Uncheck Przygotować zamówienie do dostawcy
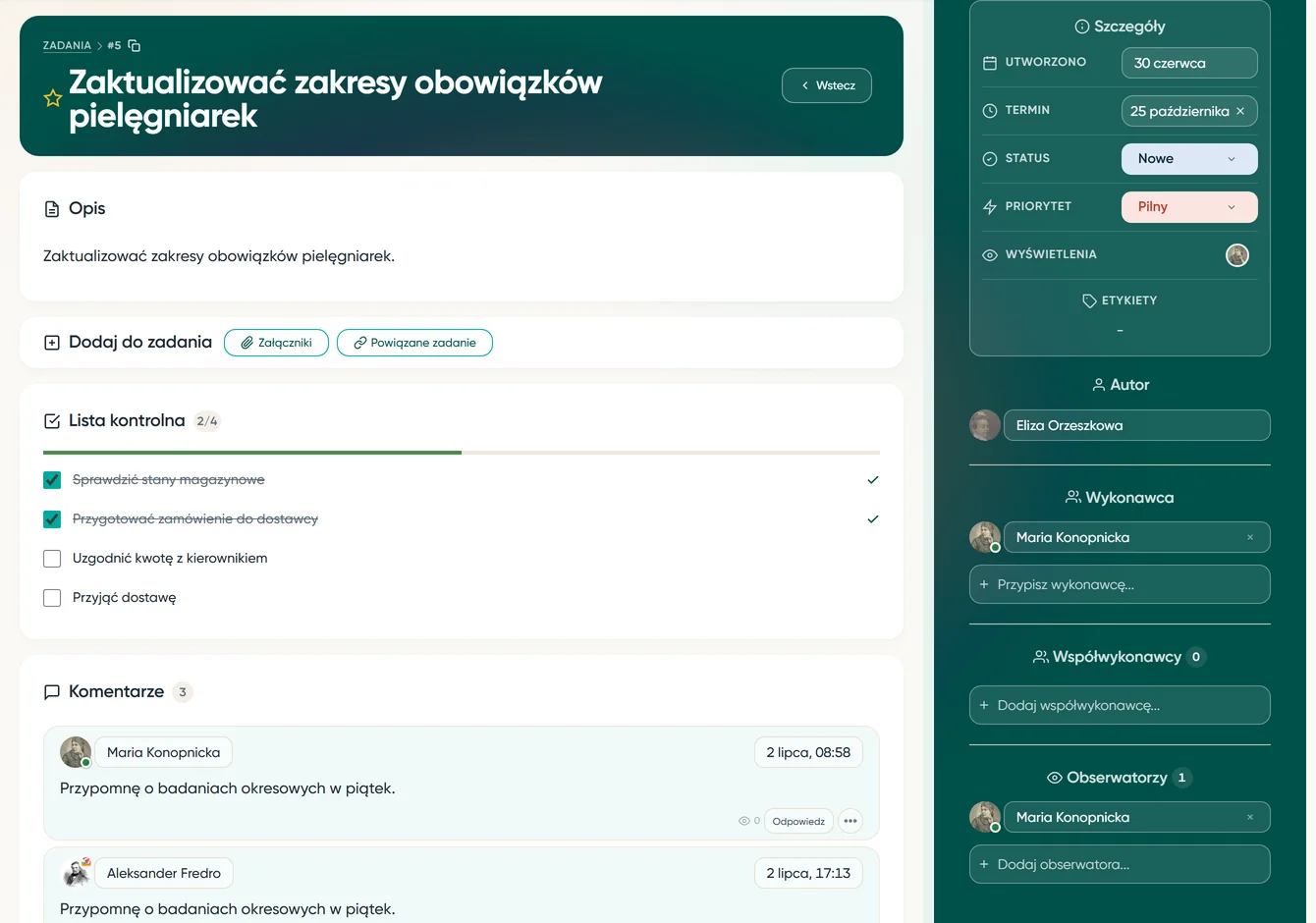The height and width of the screenshot is (923, 1316). coord(52,519)
